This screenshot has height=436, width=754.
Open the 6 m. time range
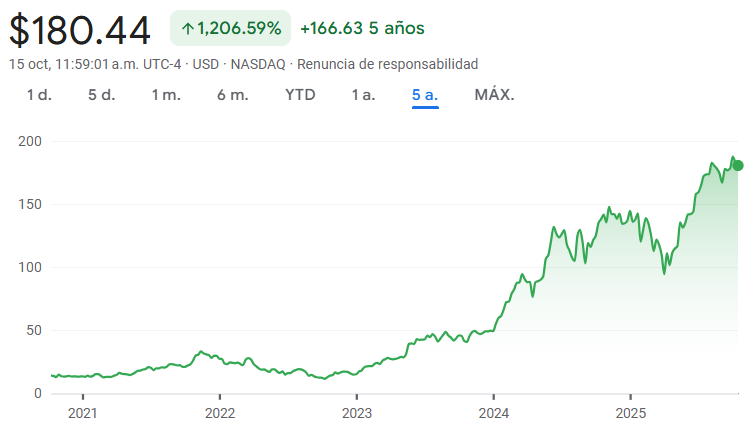232,95
